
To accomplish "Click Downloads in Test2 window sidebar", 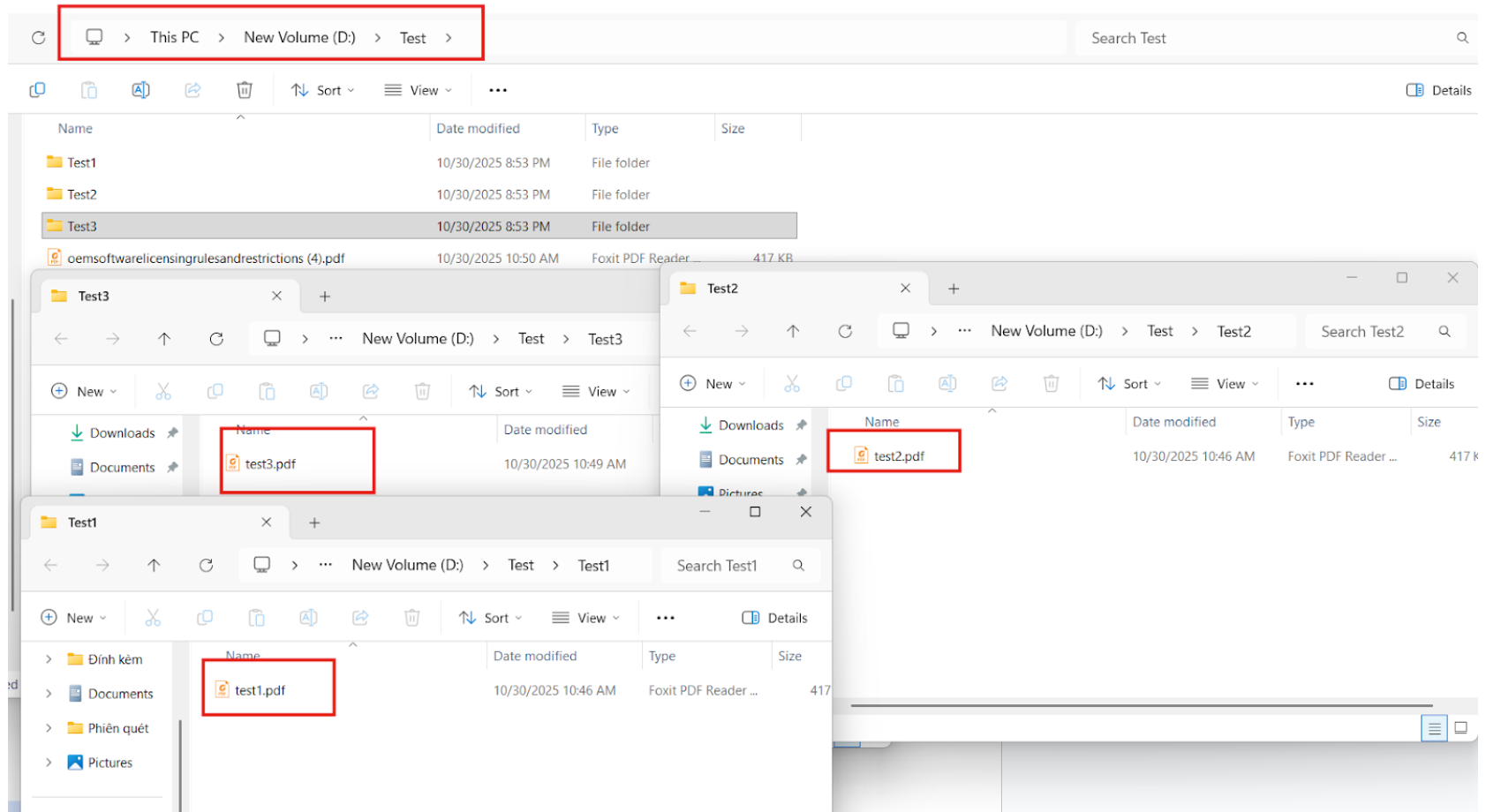I will click(751, 425).
